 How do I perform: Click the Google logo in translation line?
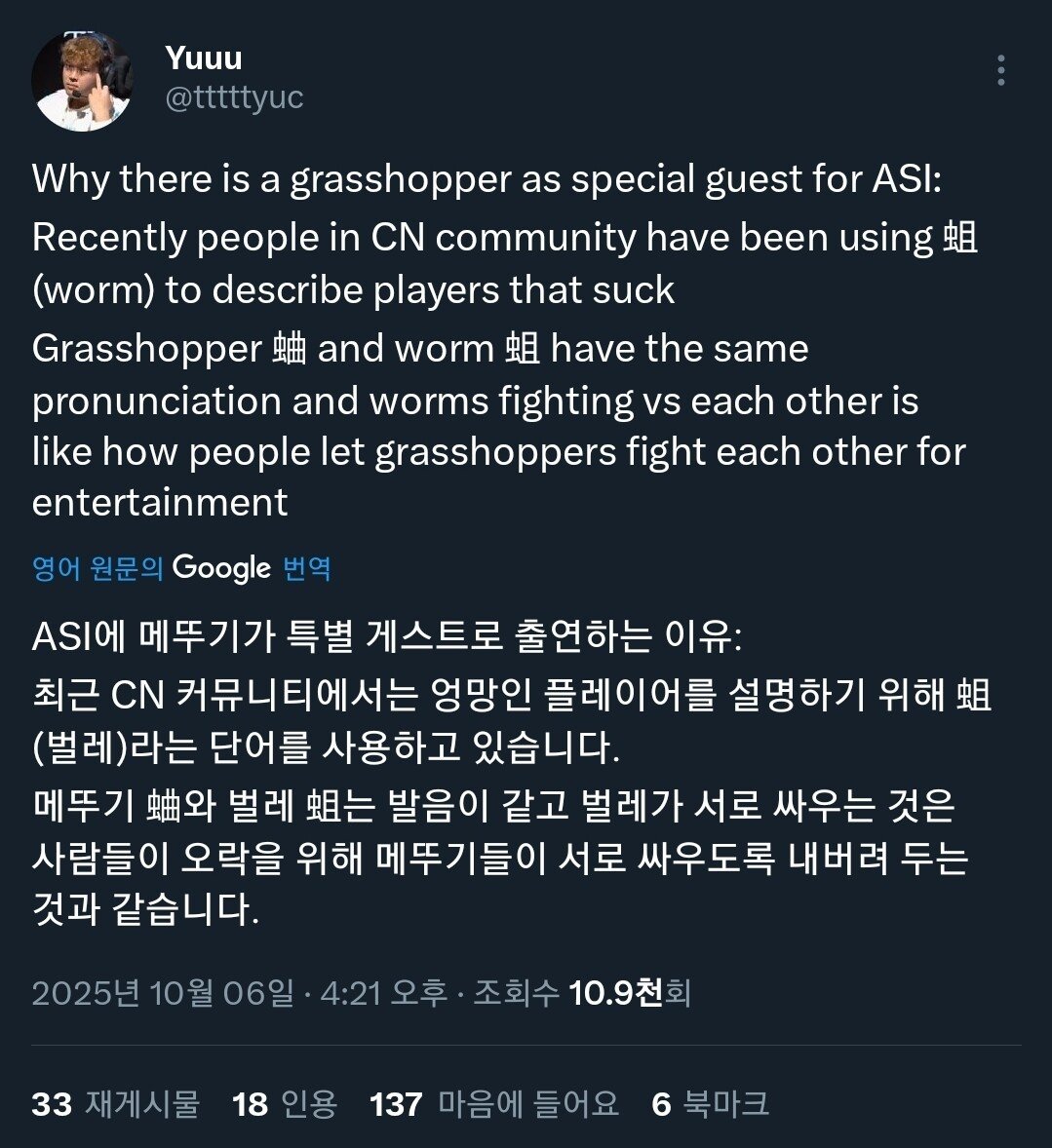(x=221, y=568)
